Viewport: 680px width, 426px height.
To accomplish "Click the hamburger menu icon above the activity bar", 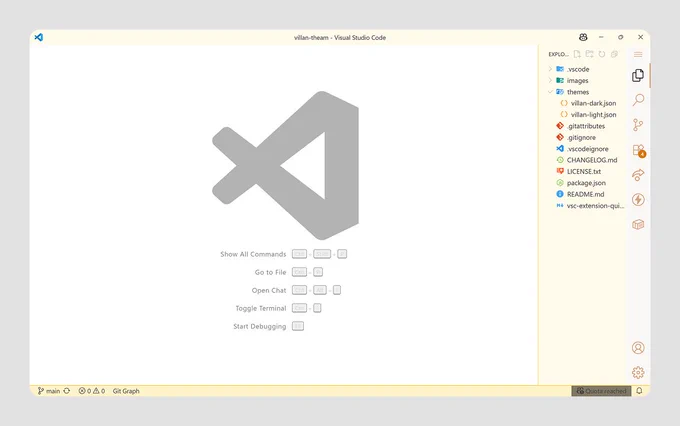I will pos(638,54).
